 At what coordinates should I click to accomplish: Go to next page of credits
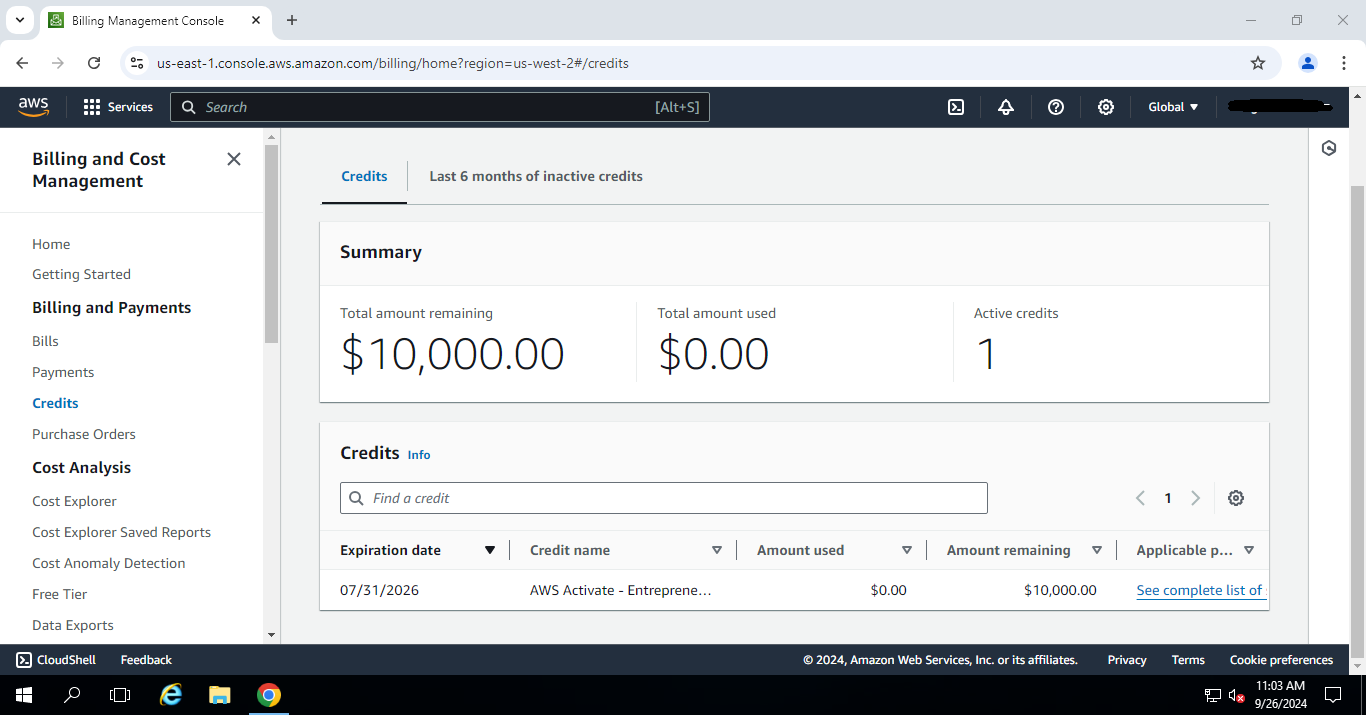[1195, 498]
